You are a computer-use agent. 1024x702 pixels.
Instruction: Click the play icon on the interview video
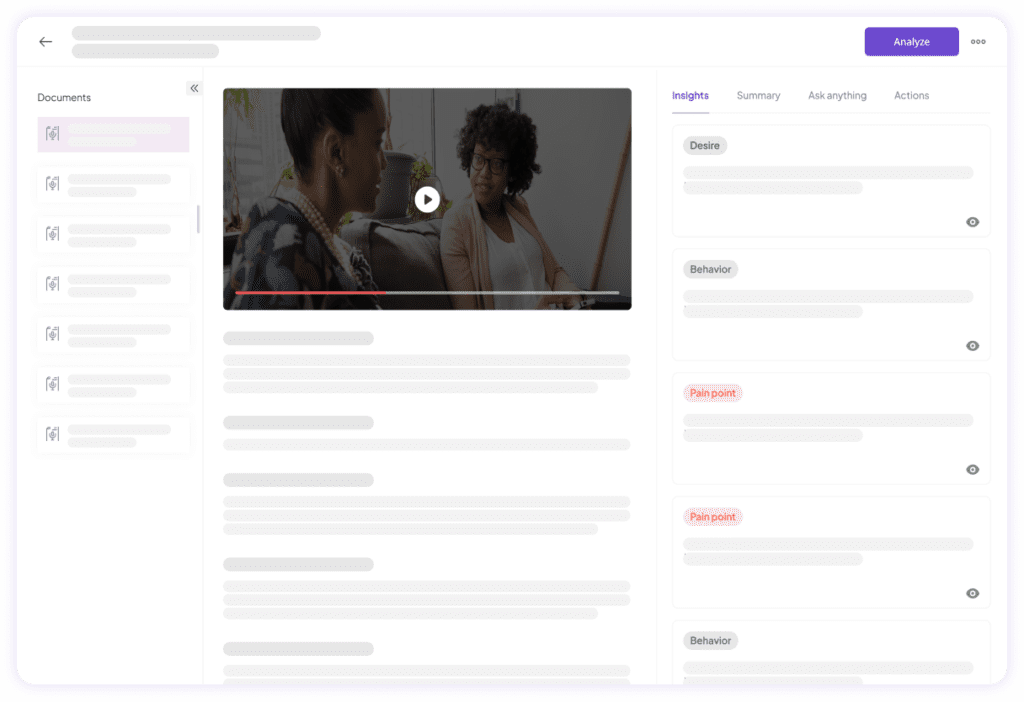click(427, 199)
